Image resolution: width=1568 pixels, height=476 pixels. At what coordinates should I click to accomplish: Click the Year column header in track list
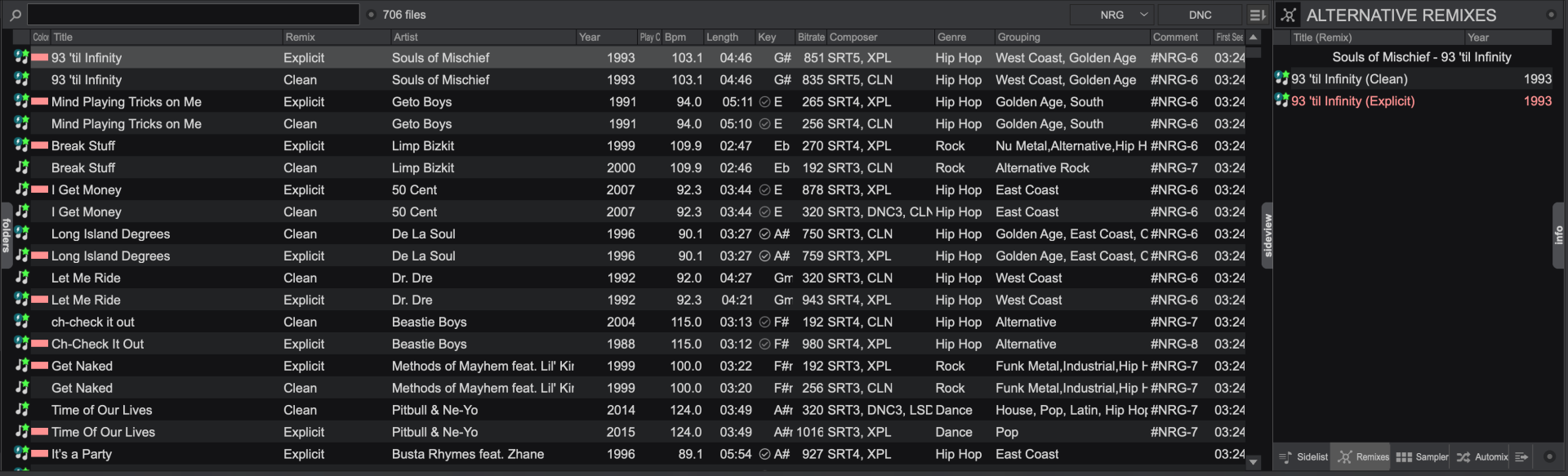(607, 37)
